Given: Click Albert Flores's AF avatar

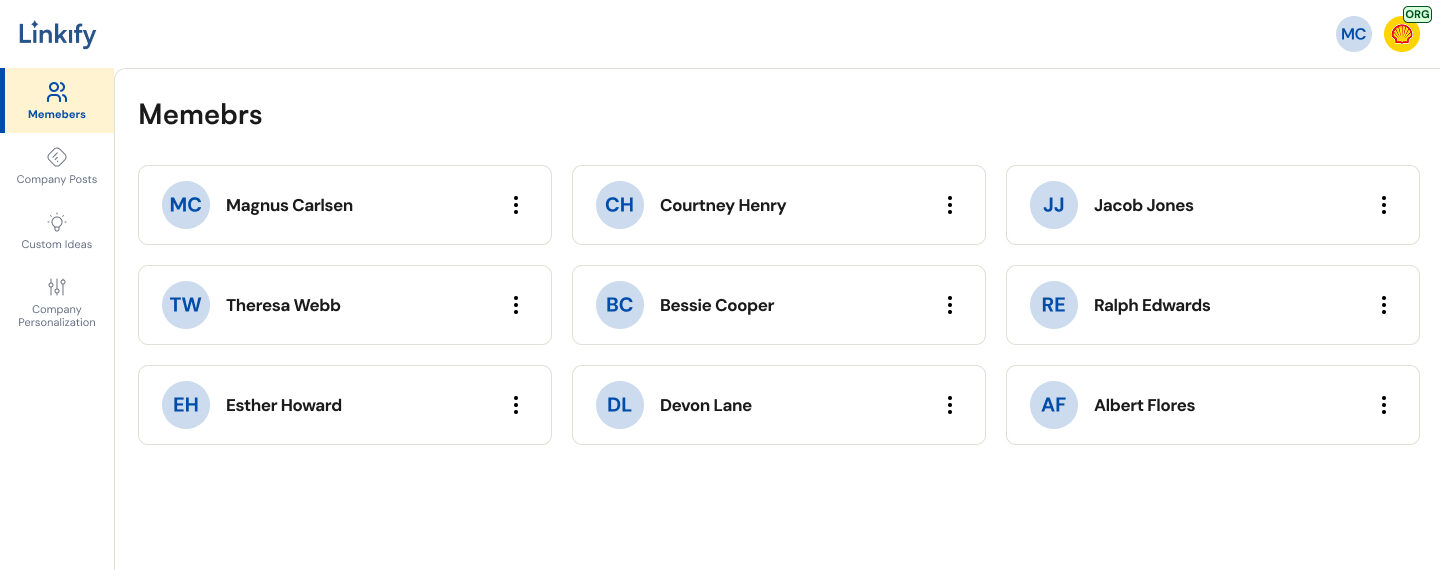Looking at the screenshot, I should (x=1054, y=405).
